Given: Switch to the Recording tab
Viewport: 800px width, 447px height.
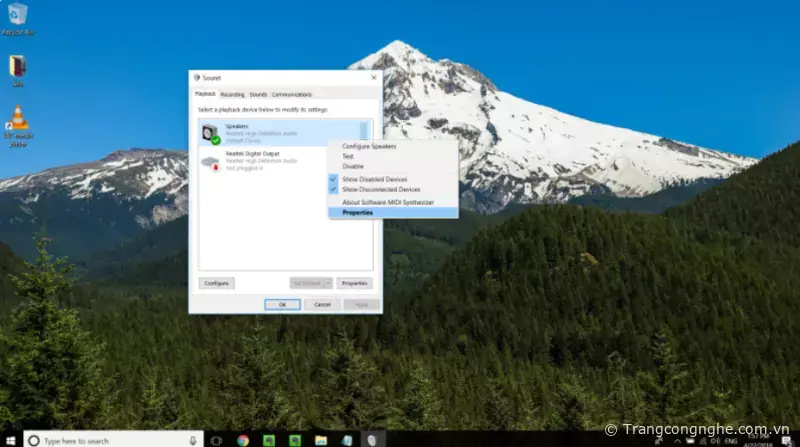Looking at the screenshot, I should [x=232, y=94].
